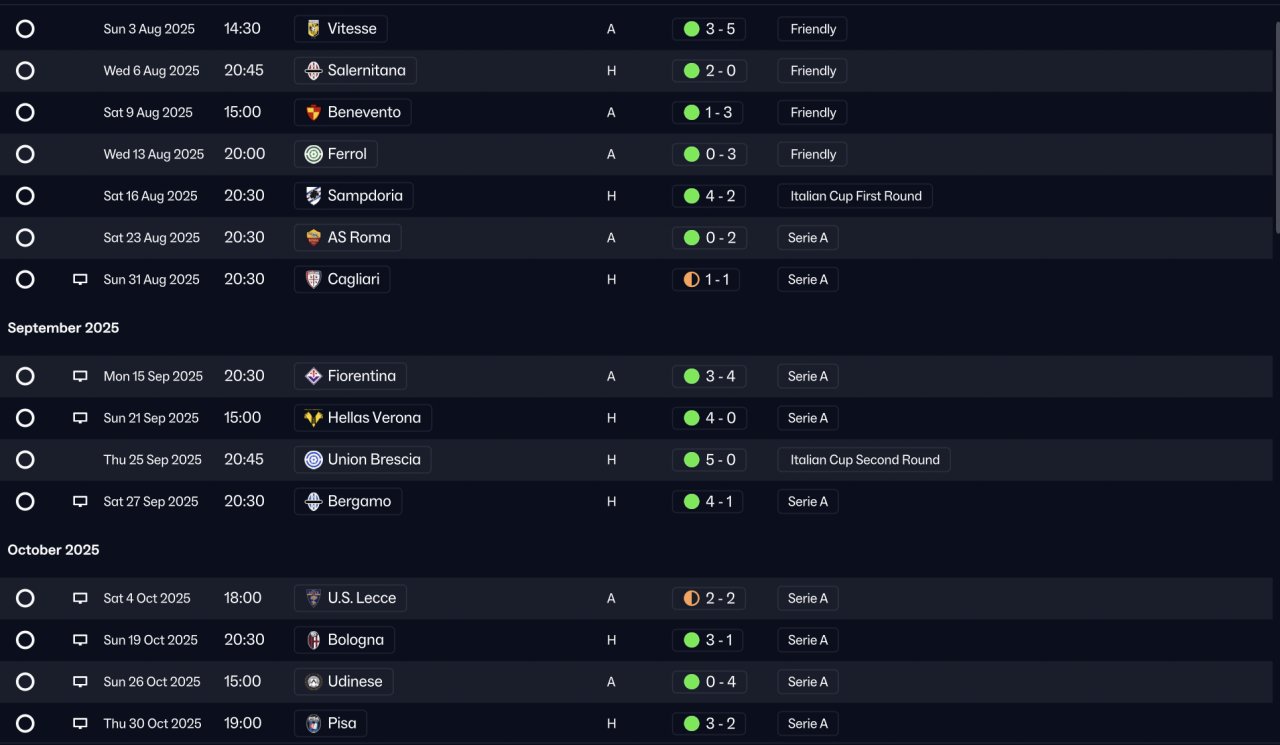This screenshot has width=1280, height=745.
Task: Select the radio circle for Salernitana fixture
Action: pos(25,71)
